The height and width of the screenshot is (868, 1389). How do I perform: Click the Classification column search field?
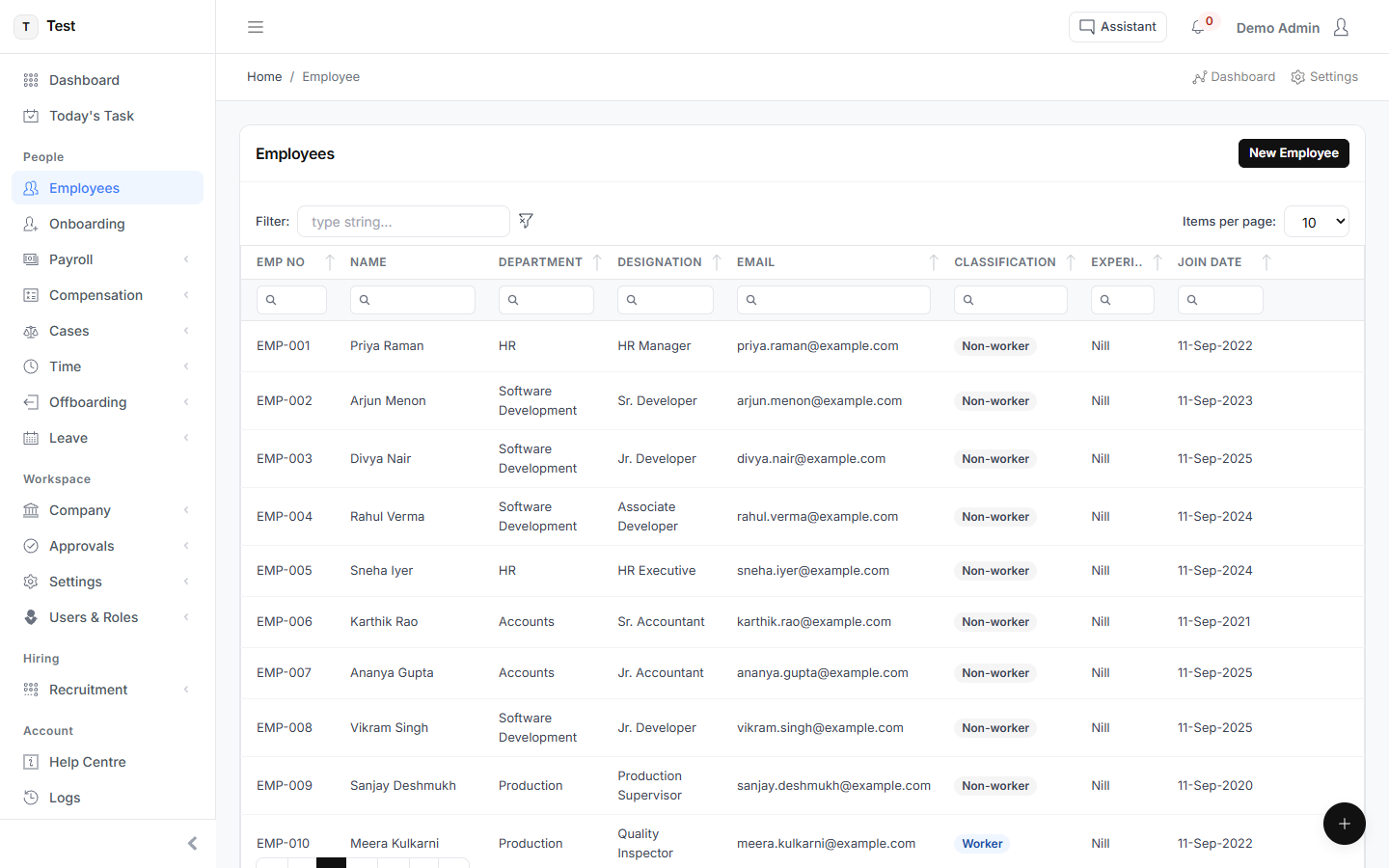[x=1011, y=300]
